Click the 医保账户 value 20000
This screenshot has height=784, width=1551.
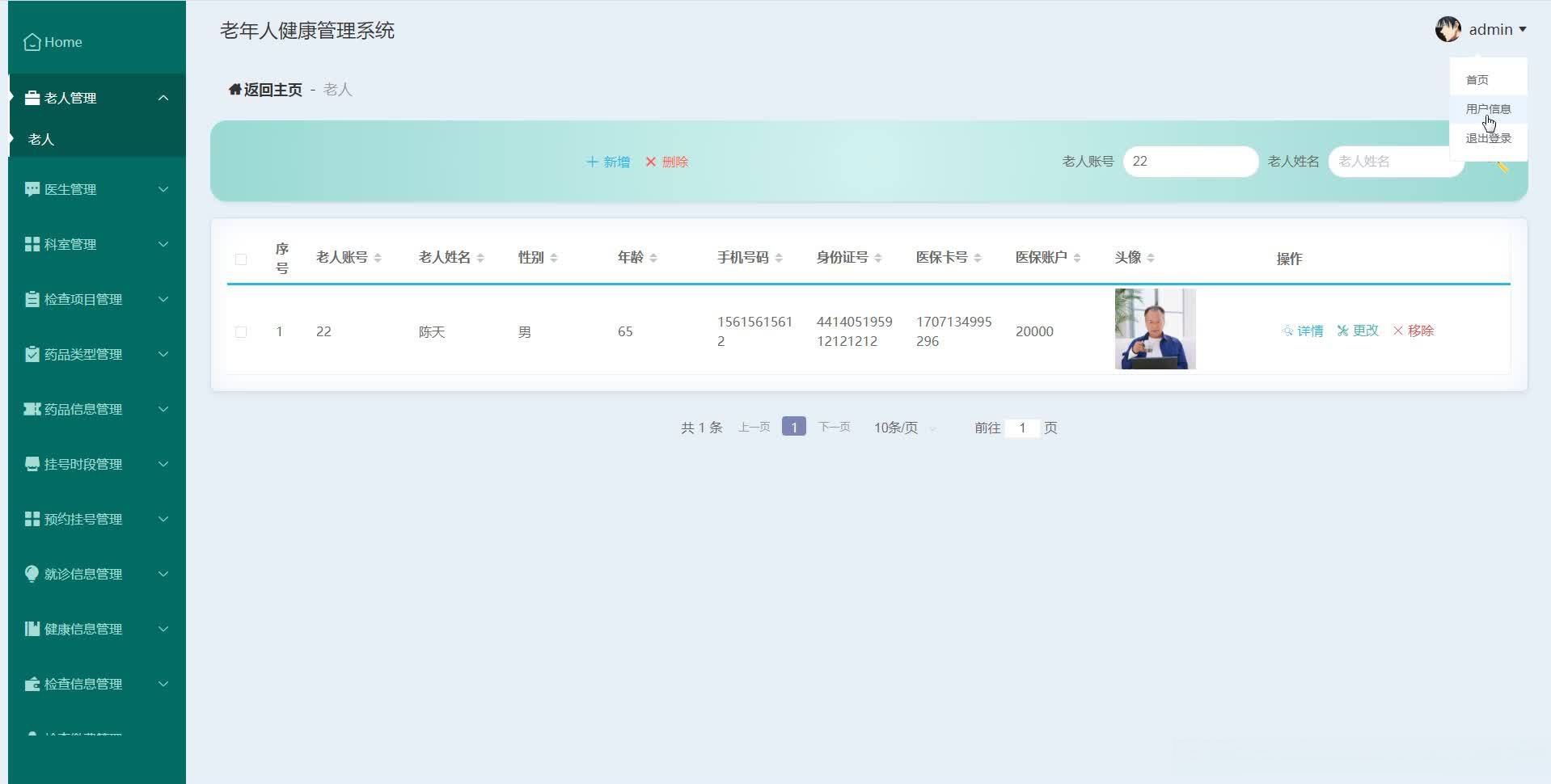click(1034, 331)
